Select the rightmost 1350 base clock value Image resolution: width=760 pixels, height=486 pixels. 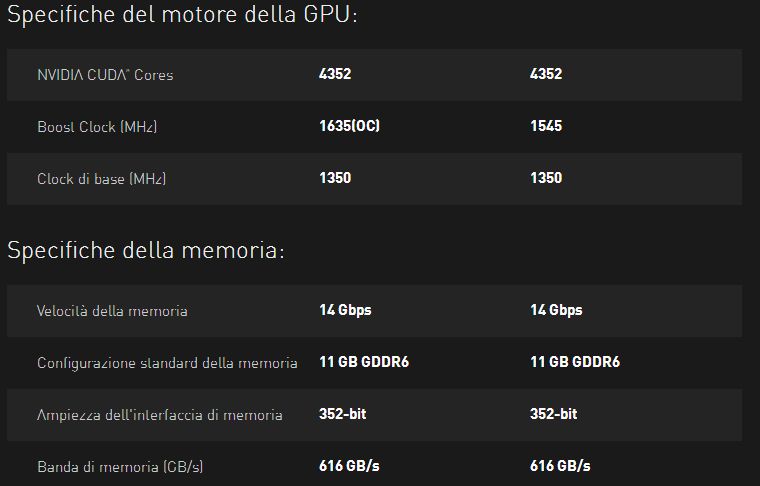(546, 178)
